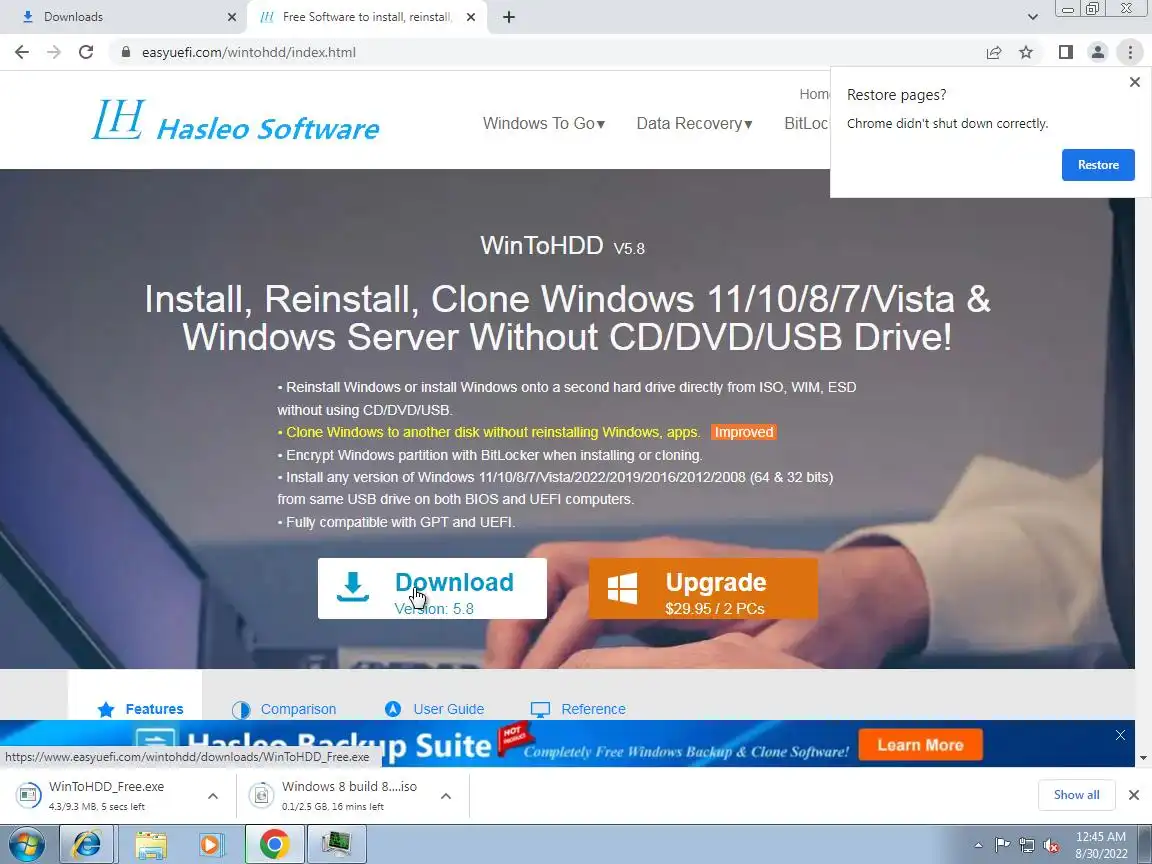
Task: Reload the page with the refresh icon
Action: (86, 52)
